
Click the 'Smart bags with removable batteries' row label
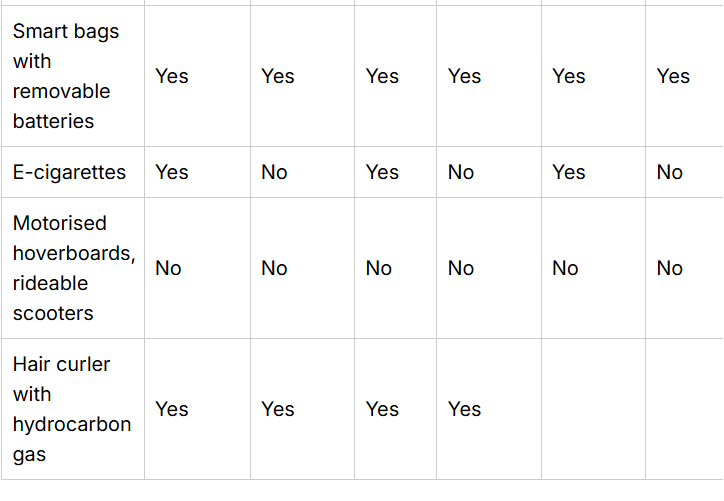(66, 76)
